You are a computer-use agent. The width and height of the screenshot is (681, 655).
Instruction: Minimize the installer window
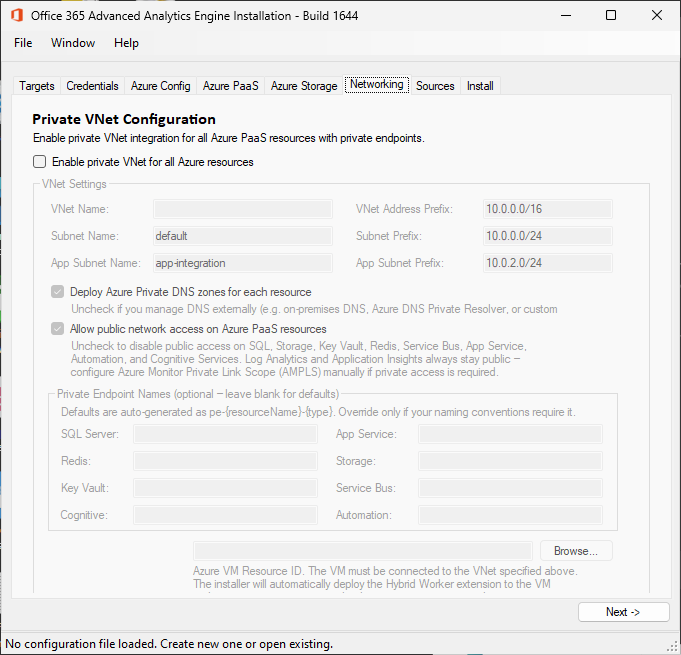click(x=565, y=16)
